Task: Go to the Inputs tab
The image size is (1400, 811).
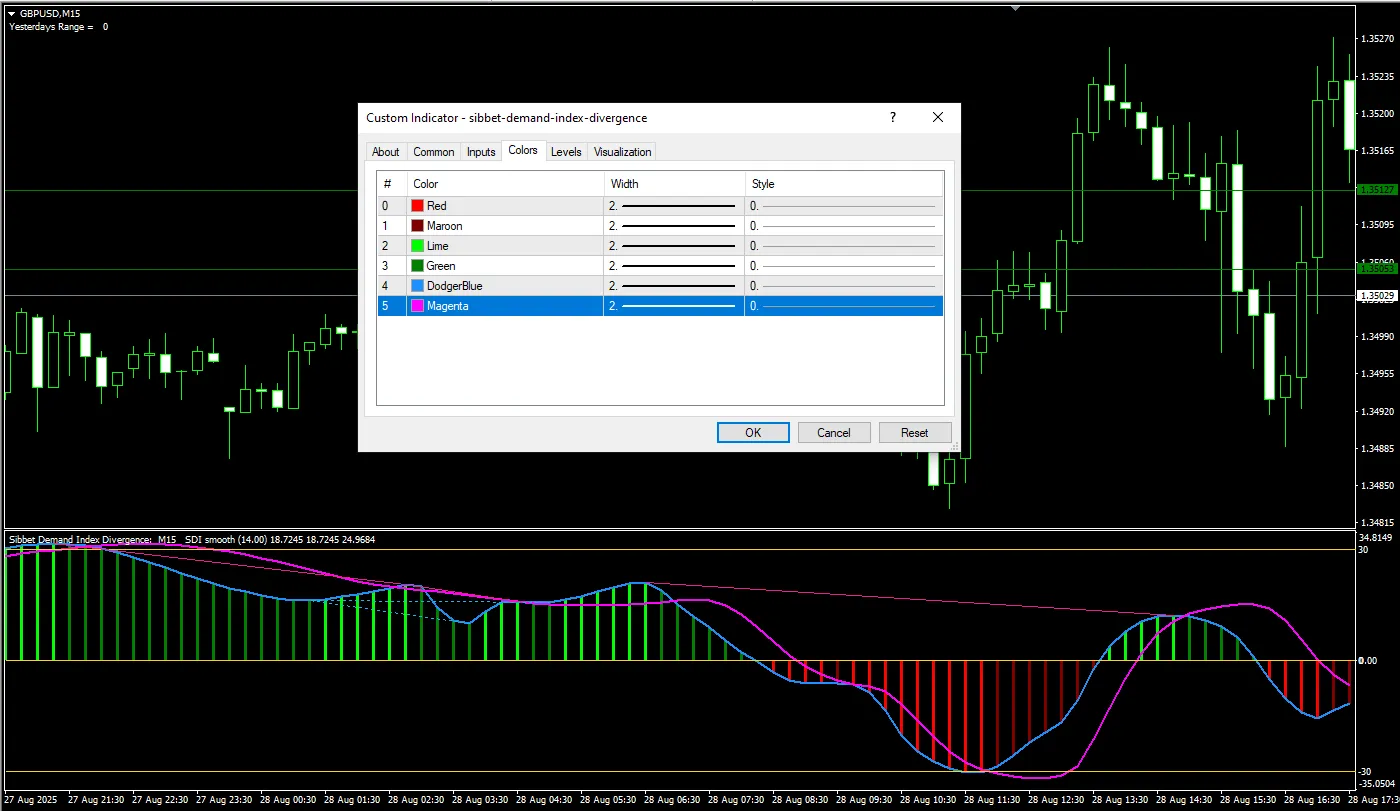Action: 481,152
